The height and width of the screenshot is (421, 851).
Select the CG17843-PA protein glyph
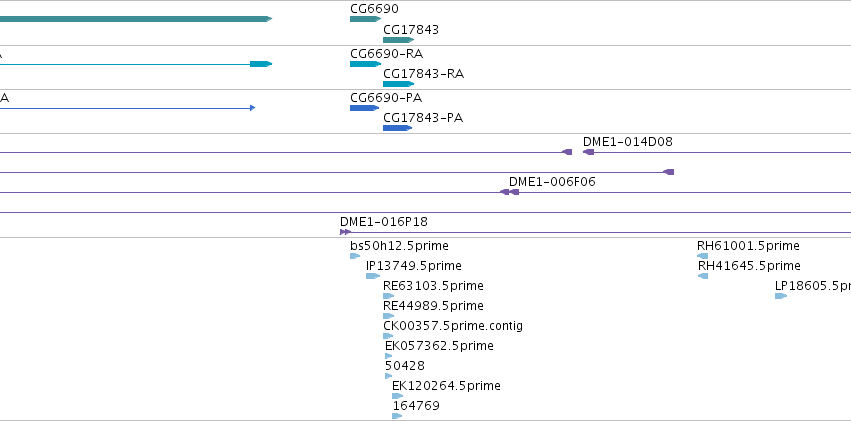pyautogui.click(x=397, y=128)
